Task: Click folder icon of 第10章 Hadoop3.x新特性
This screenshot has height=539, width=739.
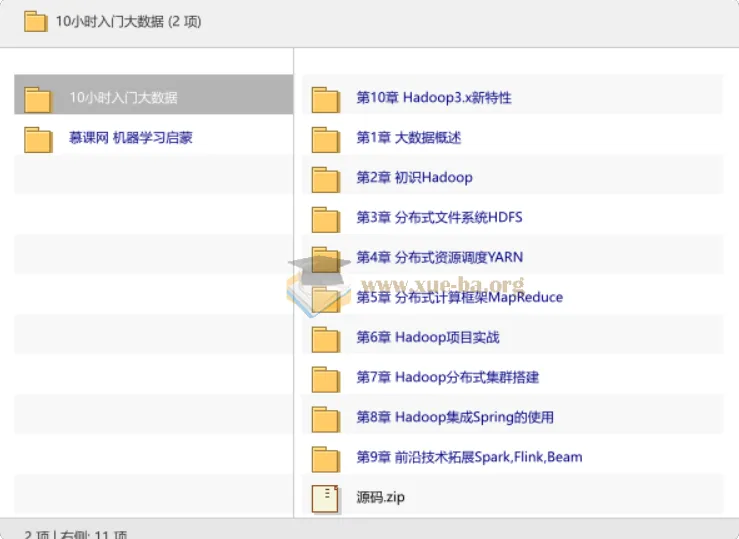Action: pos(325,100)
